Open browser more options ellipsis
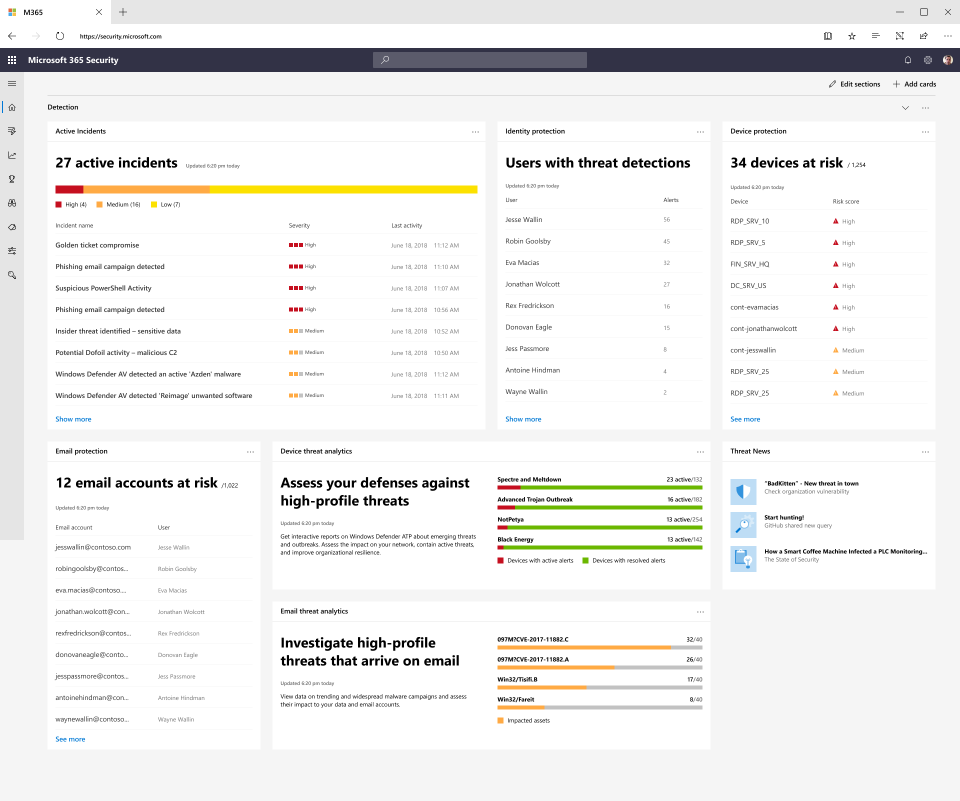Viewport: 960px width, 801px height. tap(948, 36)
